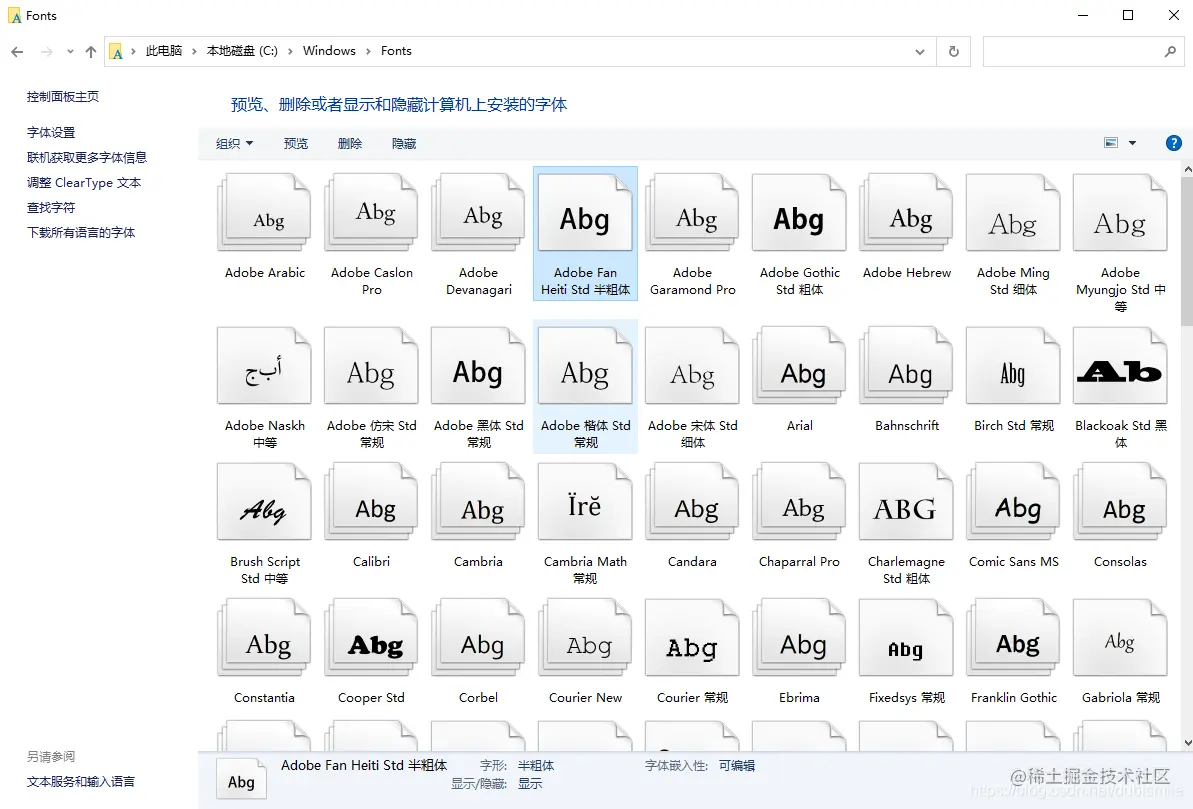Click the change view icon button
1193x809 pixels.
point(1111,143)
